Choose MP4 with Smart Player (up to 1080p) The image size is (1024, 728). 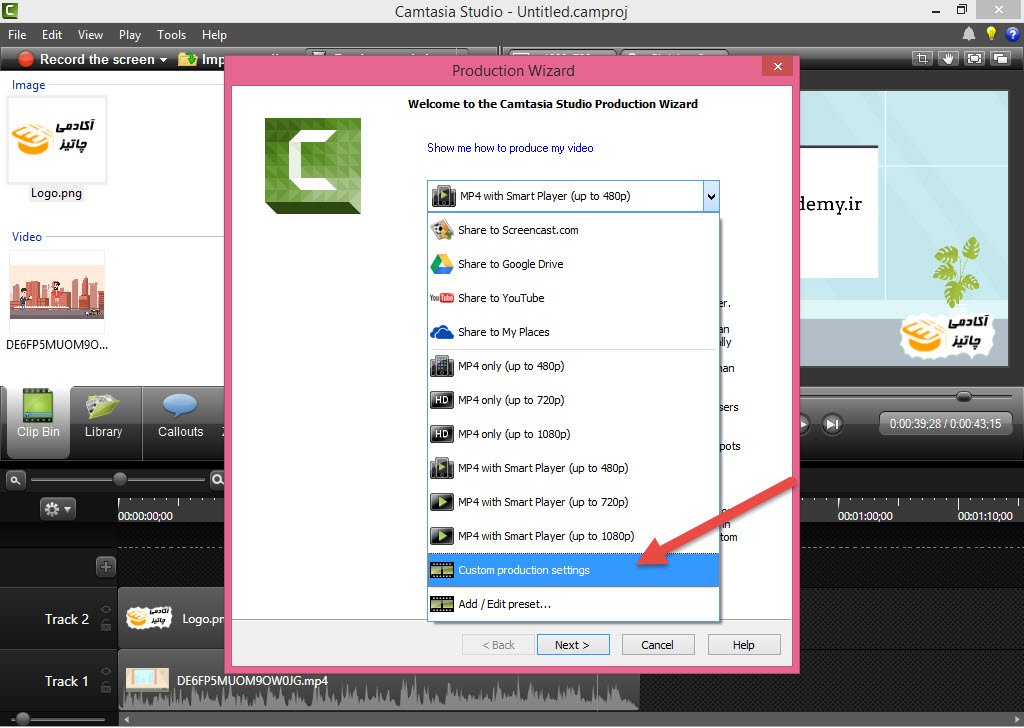573,535
